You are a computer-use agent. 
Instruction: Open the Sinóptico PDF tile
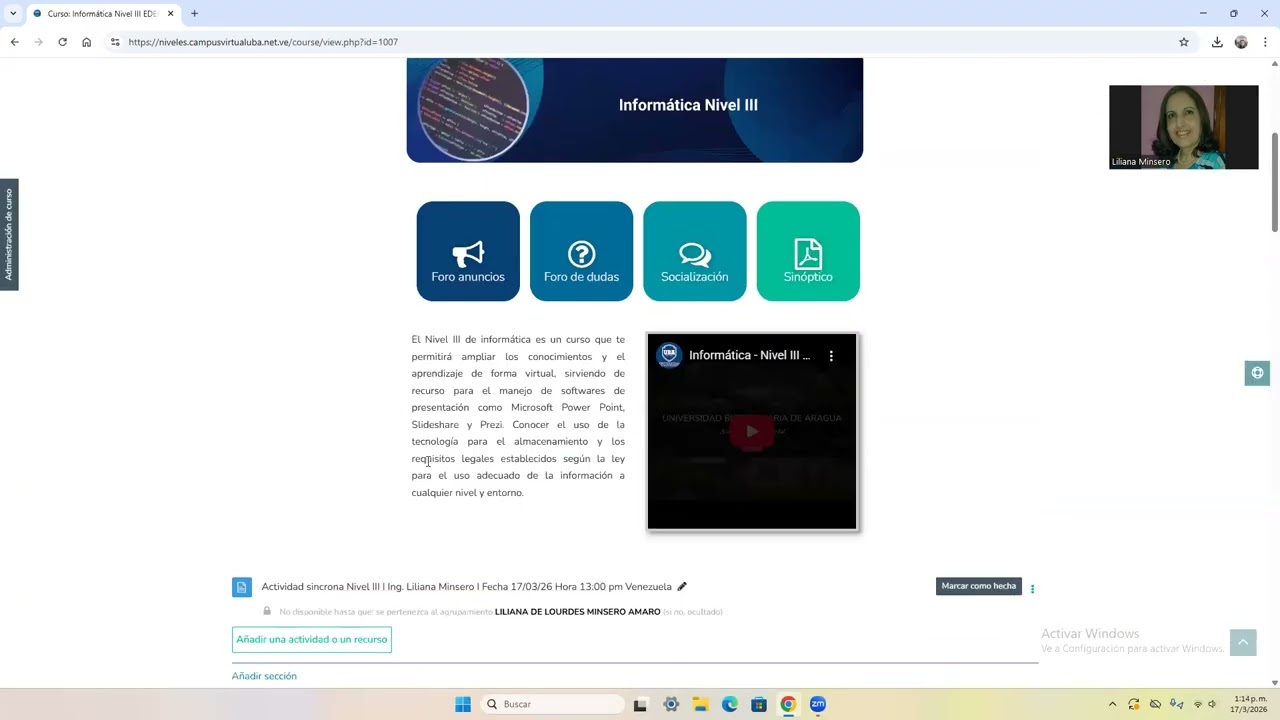(808, 251)
